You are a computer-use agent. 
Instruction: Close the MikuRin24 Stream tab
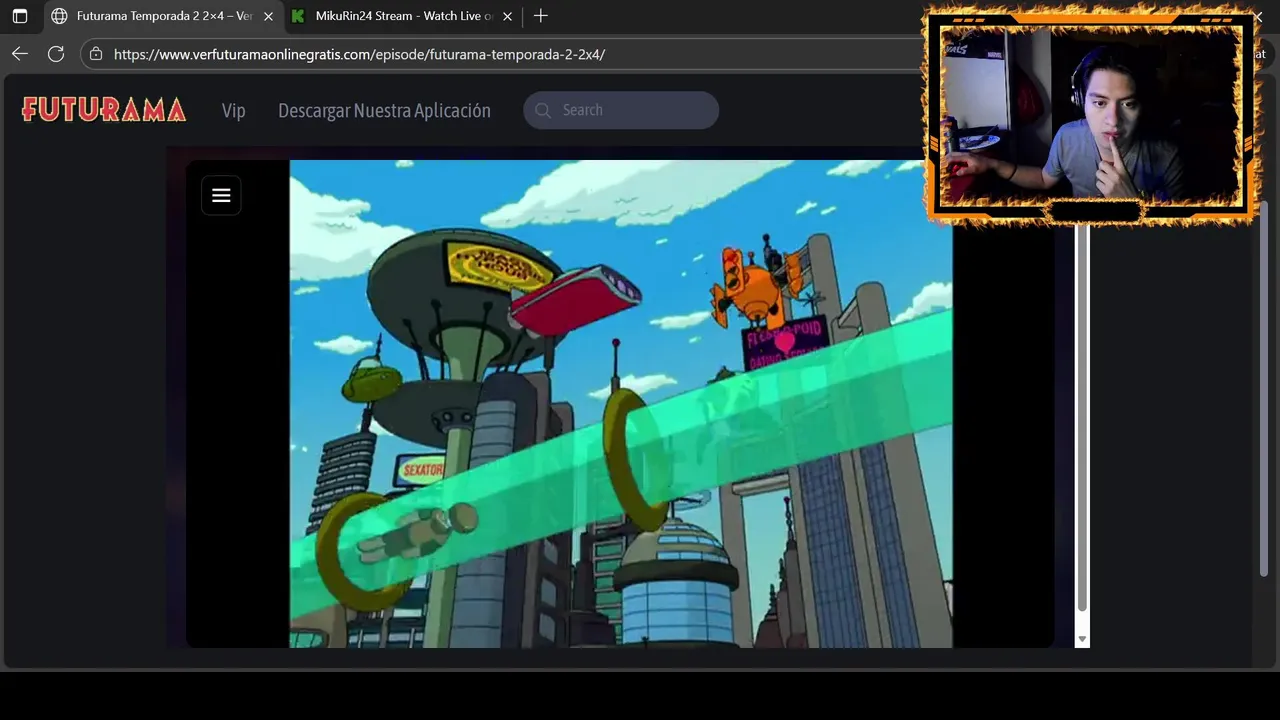coord(507,16)
